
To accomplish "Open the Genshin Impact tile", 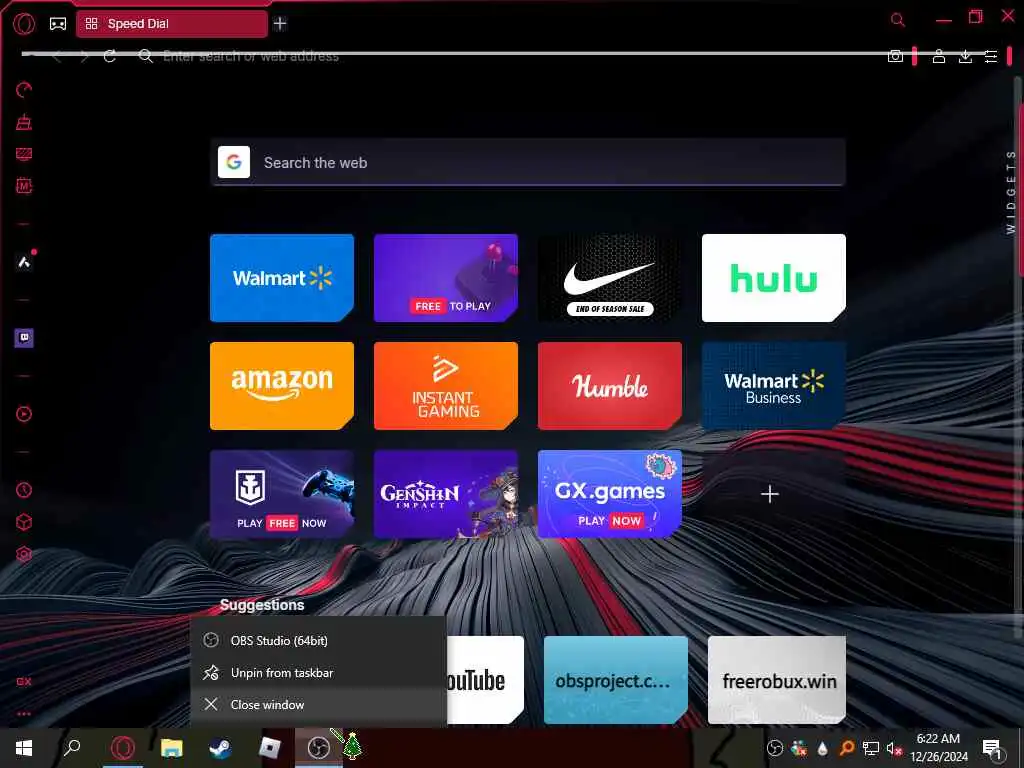I will [x=446, y=494].
